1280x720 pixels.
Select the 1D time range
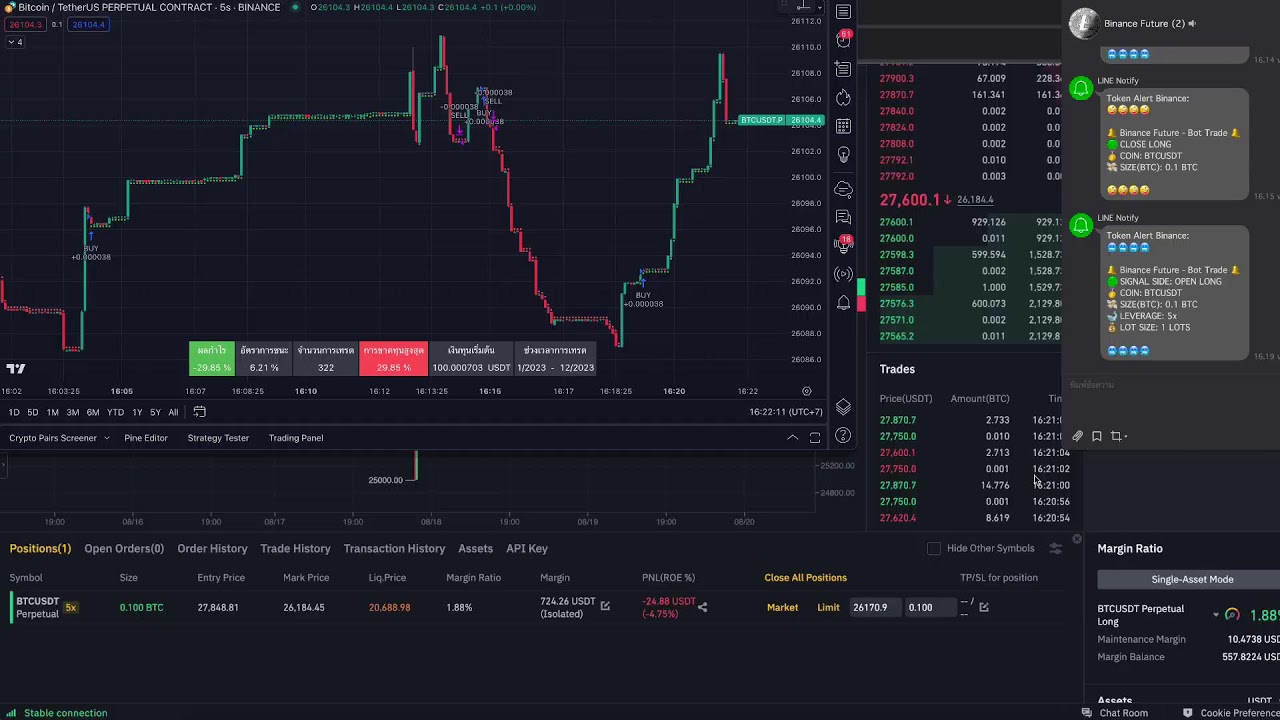point(14,412)
